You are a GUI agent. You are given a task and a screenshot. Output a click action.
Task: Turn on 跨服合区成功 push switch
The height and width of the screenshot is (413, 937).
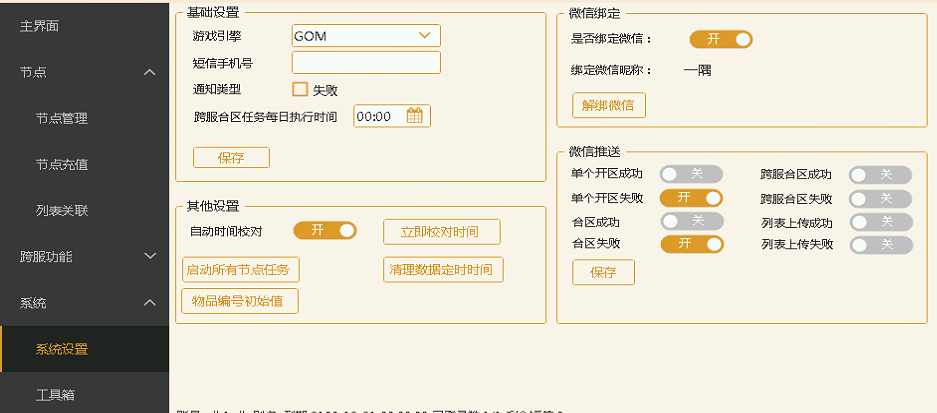880,174
